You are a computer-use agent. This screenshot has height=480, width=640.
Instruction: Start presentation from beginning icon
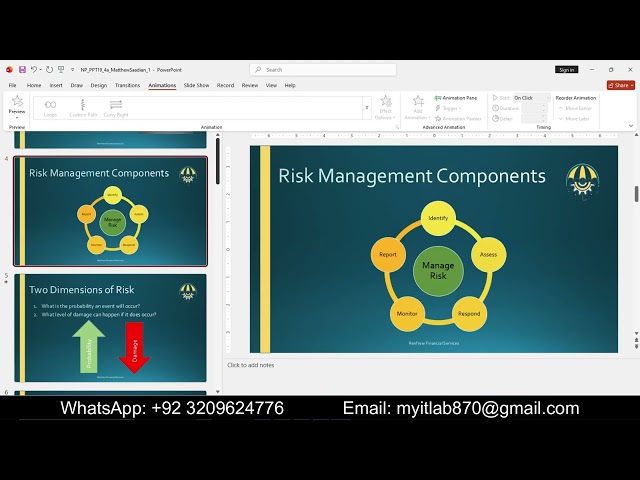pyautogui.click(x=61, y=70)
